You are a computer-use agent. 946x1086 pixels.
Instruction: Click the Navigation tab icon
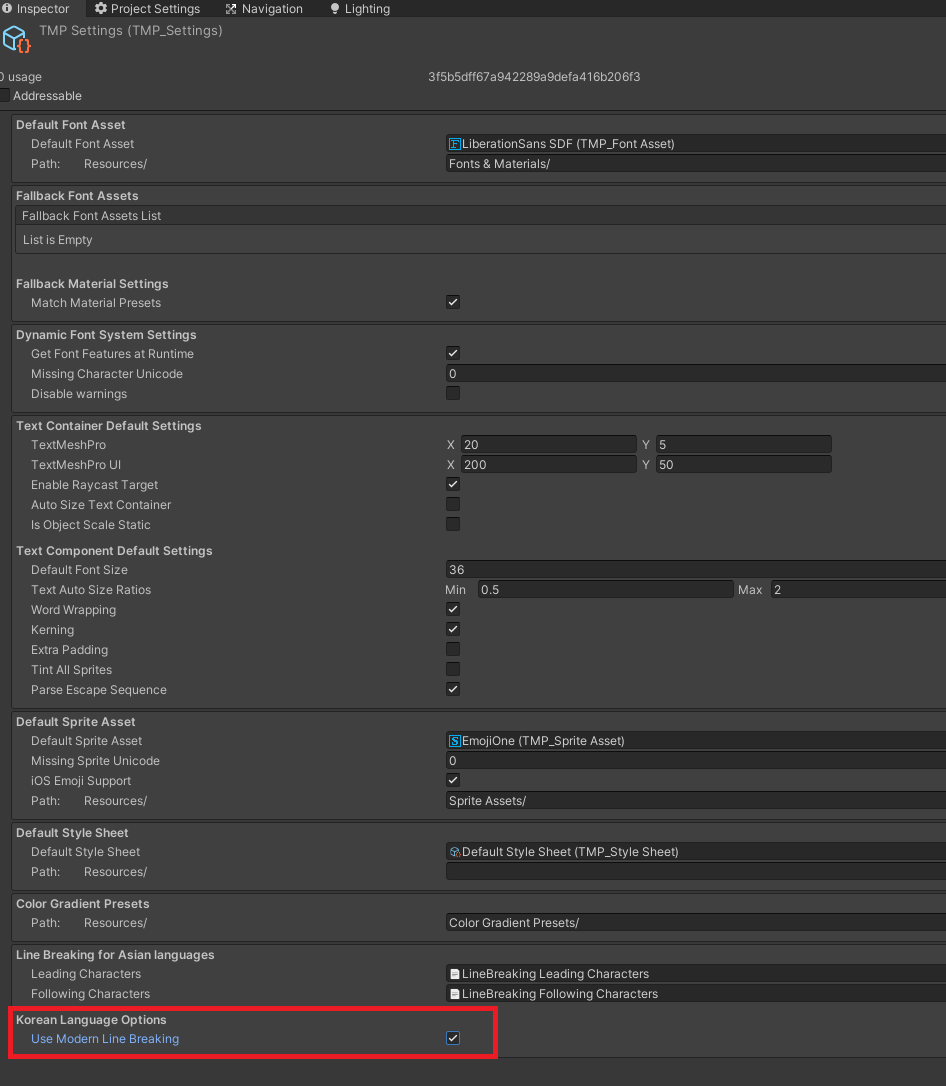click(231, 8)
